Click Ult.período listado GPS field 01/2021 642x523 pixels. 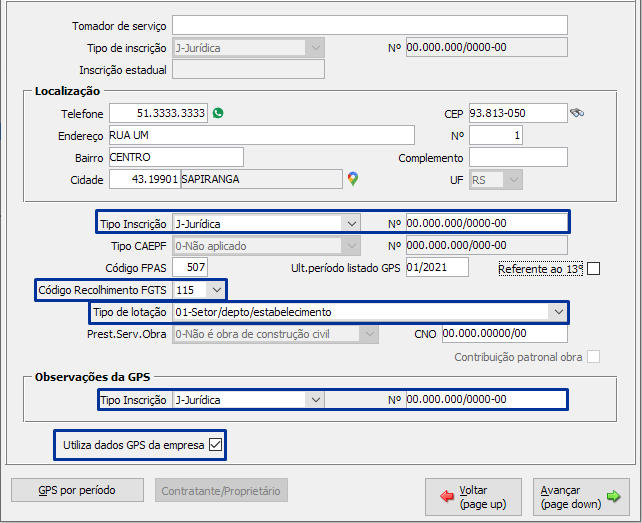pyautogui.click(x=437, y=267)
